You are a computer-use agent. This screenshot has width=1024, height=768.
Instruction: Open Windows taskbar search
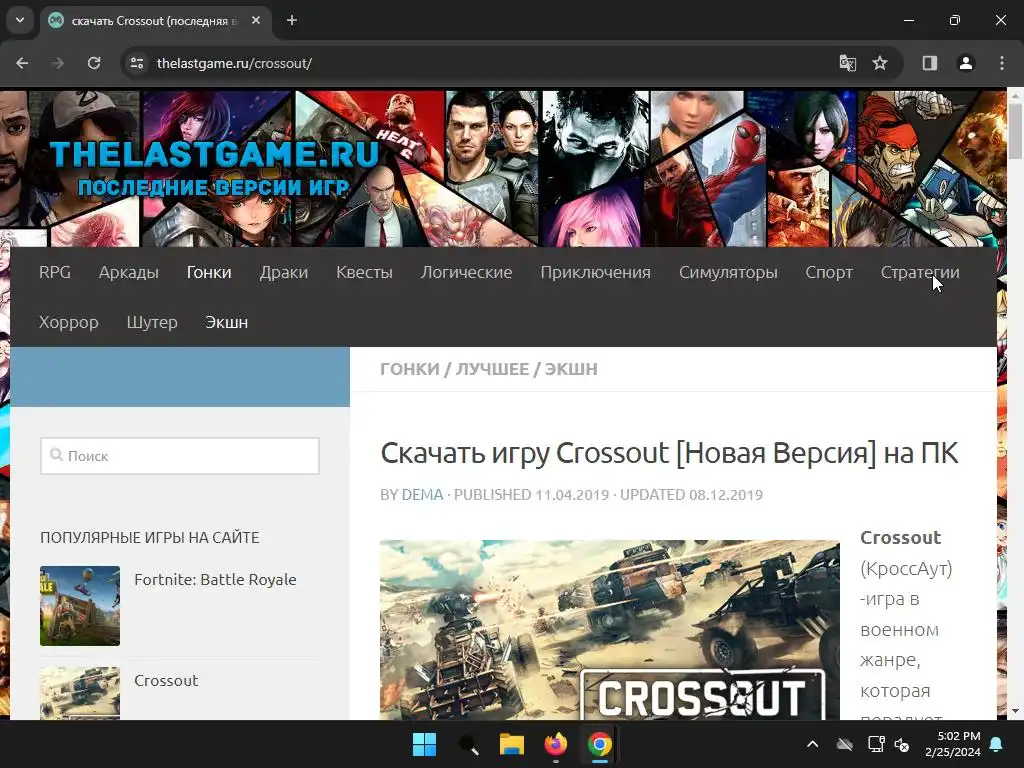coord(468,744)
